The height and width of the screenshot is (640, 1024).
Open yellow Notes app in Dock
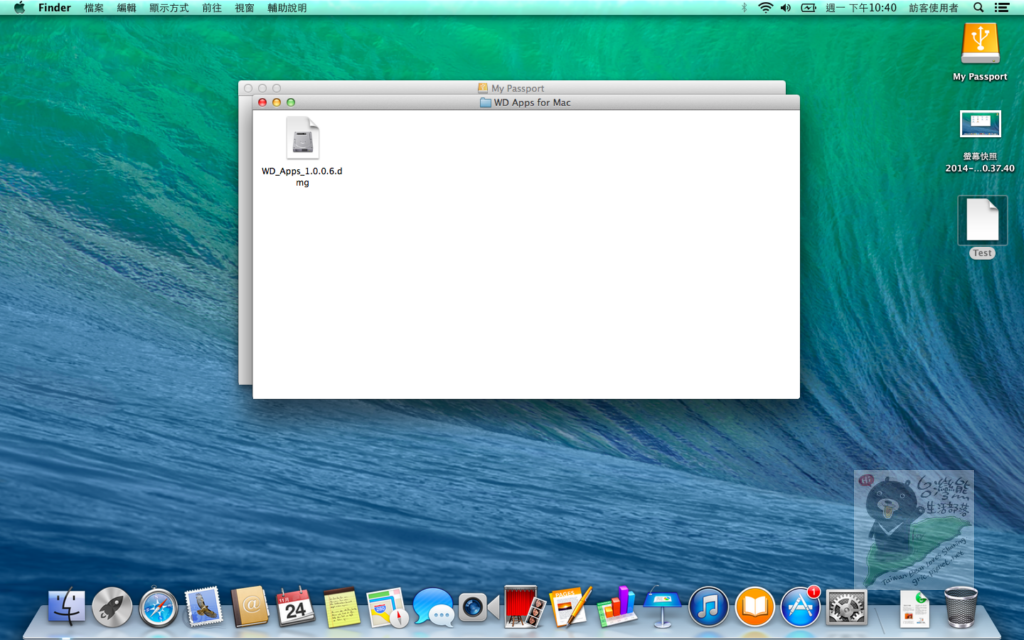click(342, 607)
